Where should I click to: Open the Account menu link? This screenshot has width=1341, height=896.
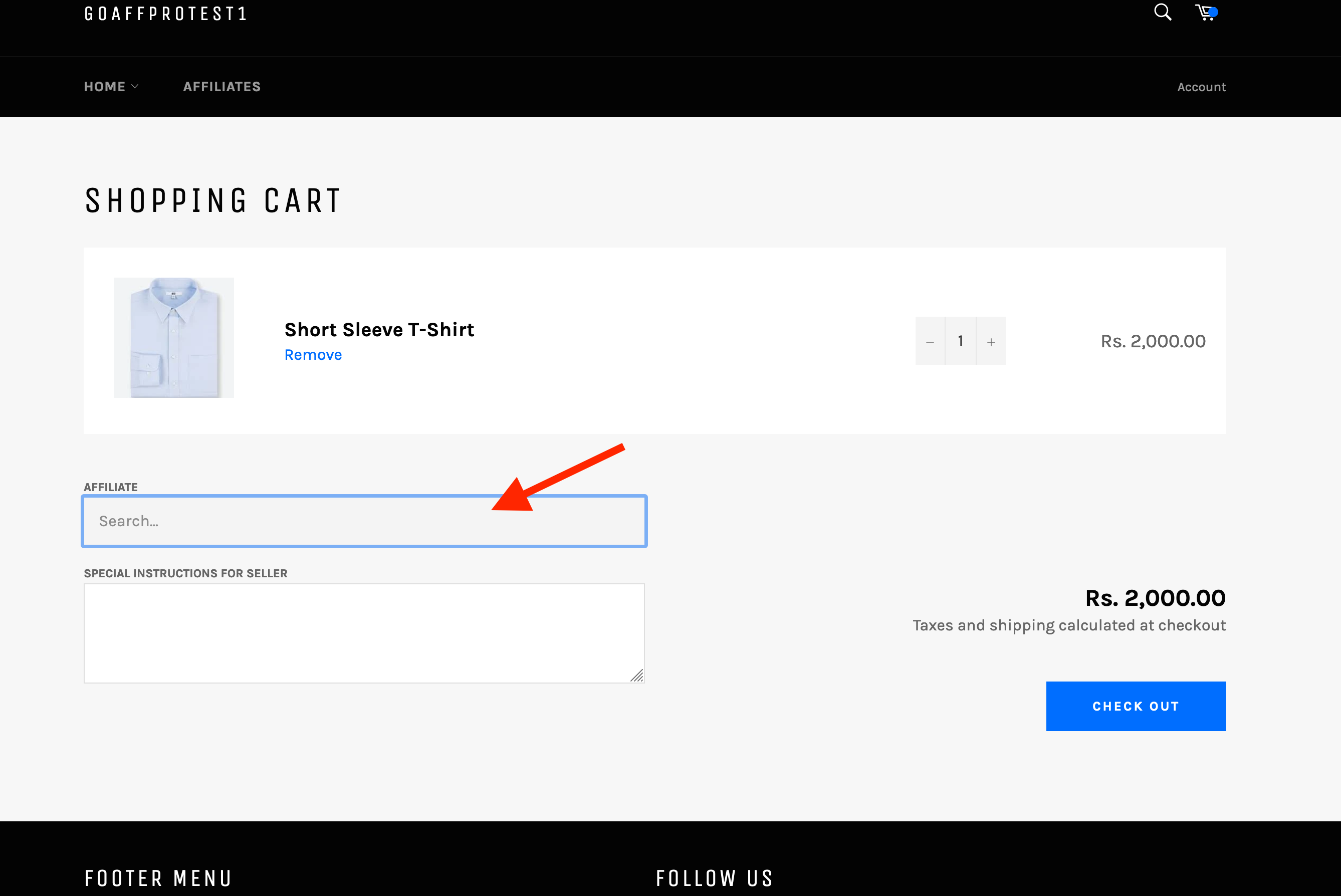[1201, 86]
